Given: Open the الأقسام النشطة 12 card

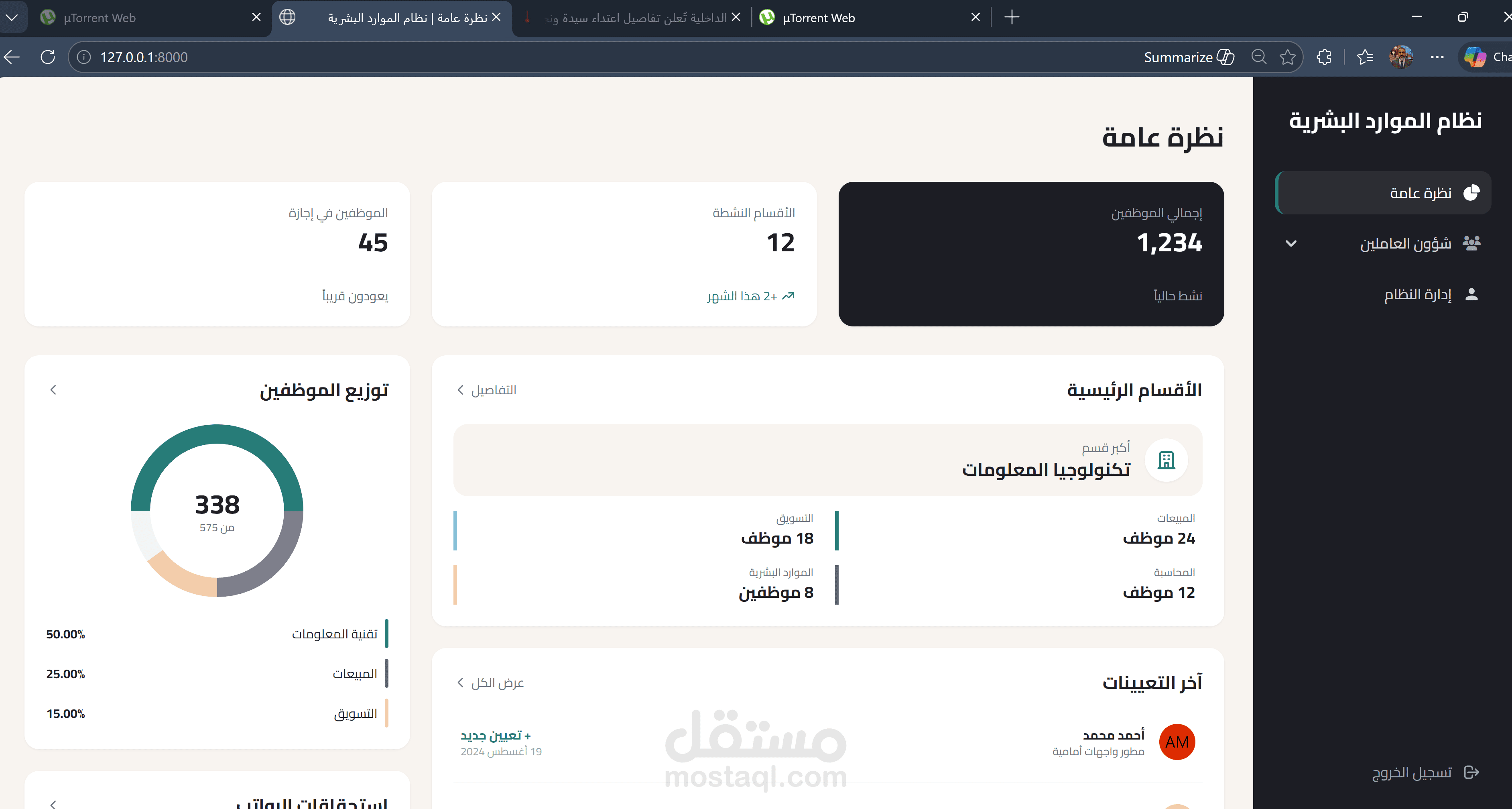Looking at the screenshot, I should 624,254.
